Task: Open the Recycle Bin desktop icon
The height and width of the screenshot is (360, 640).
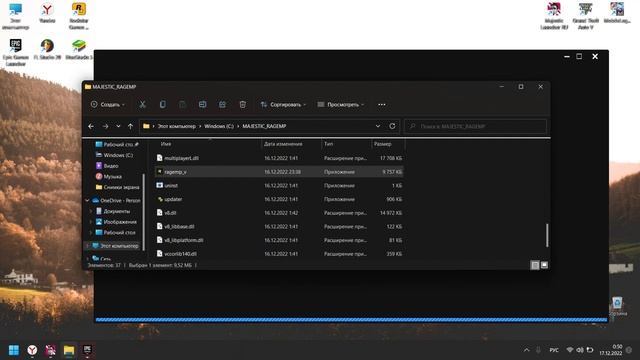Action: [618, 306]
